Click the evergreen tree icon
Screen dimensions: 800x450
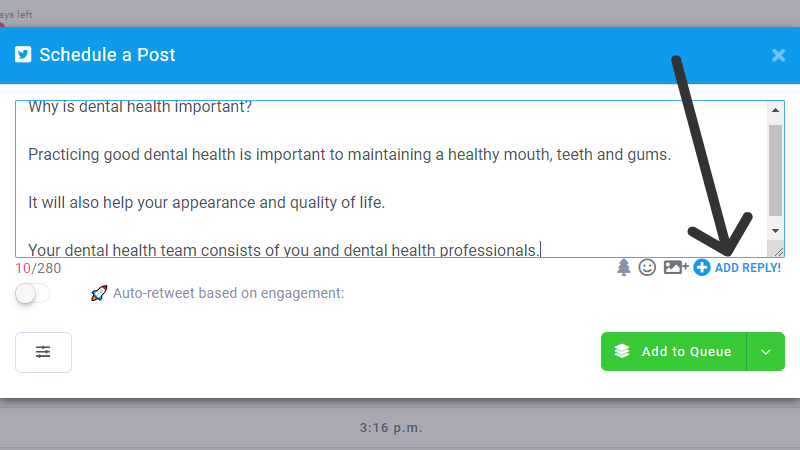[623, 267]
